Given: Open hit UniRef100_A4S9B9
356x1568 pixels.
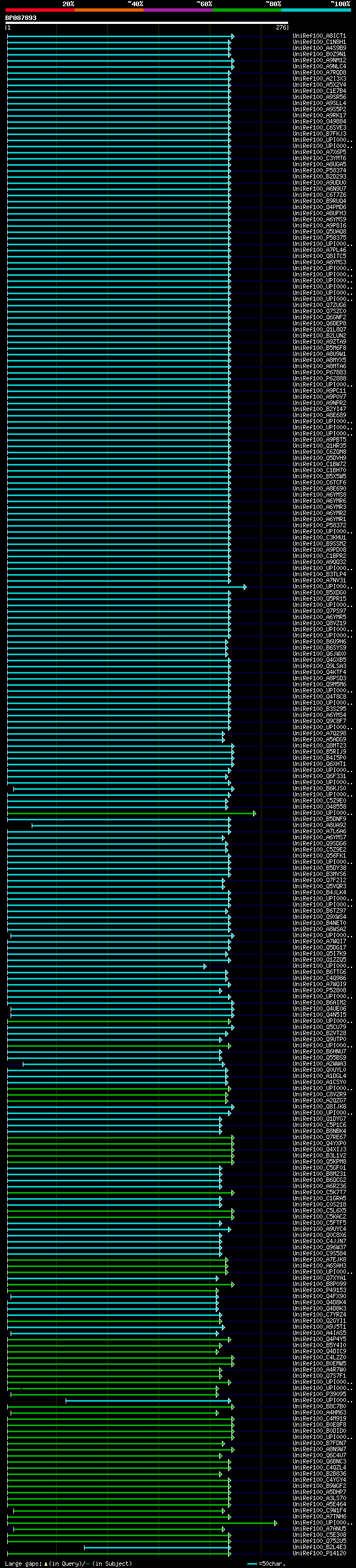Looking at the screenshot, I should click(319, 48).
